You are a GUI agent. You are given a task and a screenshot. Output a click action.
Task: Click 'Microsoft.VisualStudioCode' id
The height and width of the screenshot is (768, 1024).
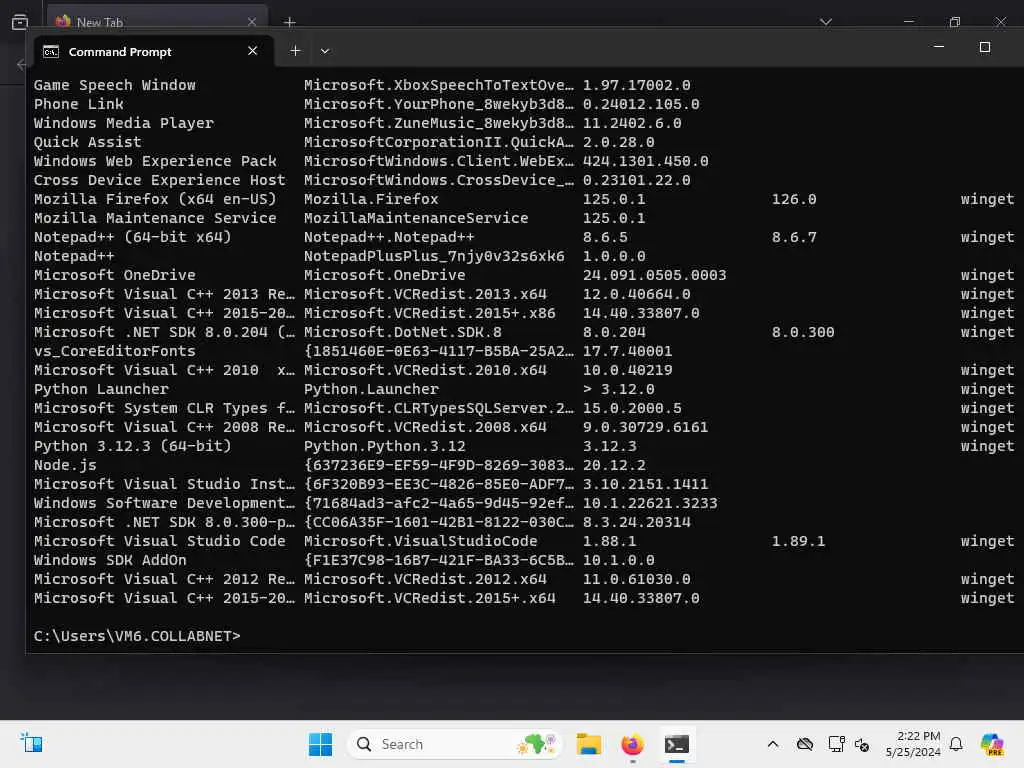(x=421, y=541)
